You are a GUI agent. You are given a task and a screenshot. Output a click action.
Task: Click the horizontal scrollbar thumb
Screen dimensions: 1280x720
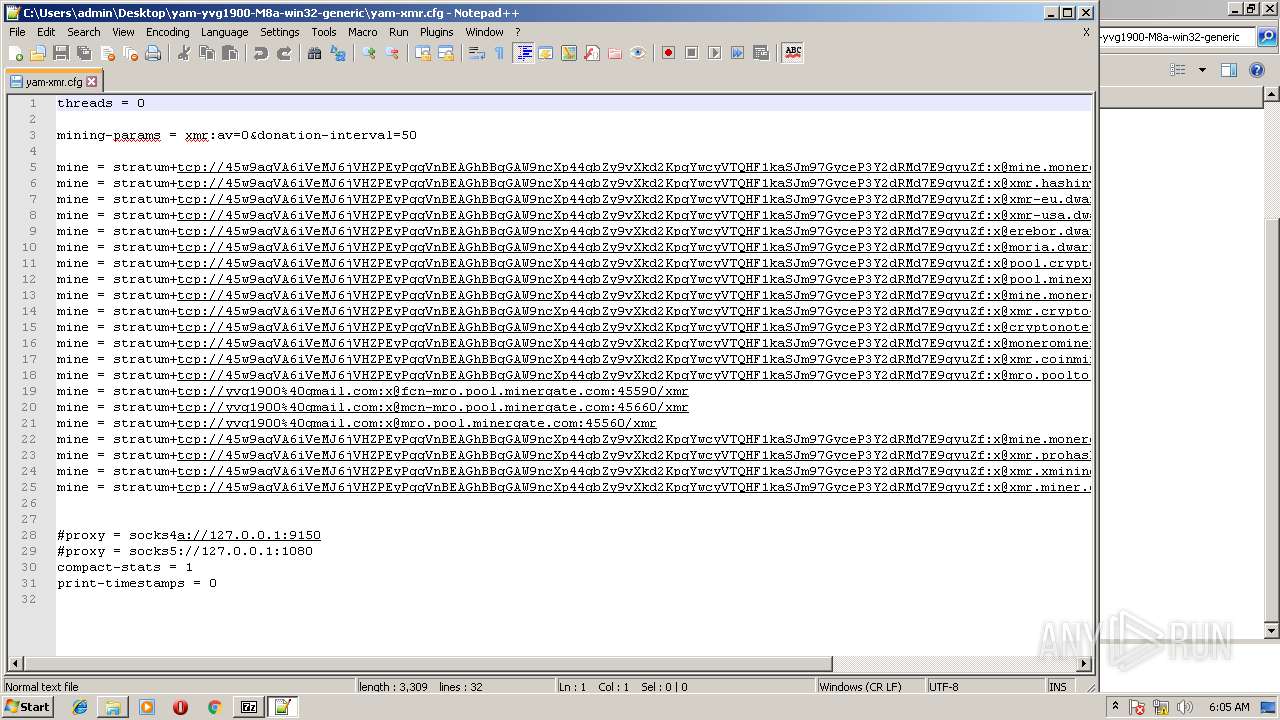click(x=428, y=663)
